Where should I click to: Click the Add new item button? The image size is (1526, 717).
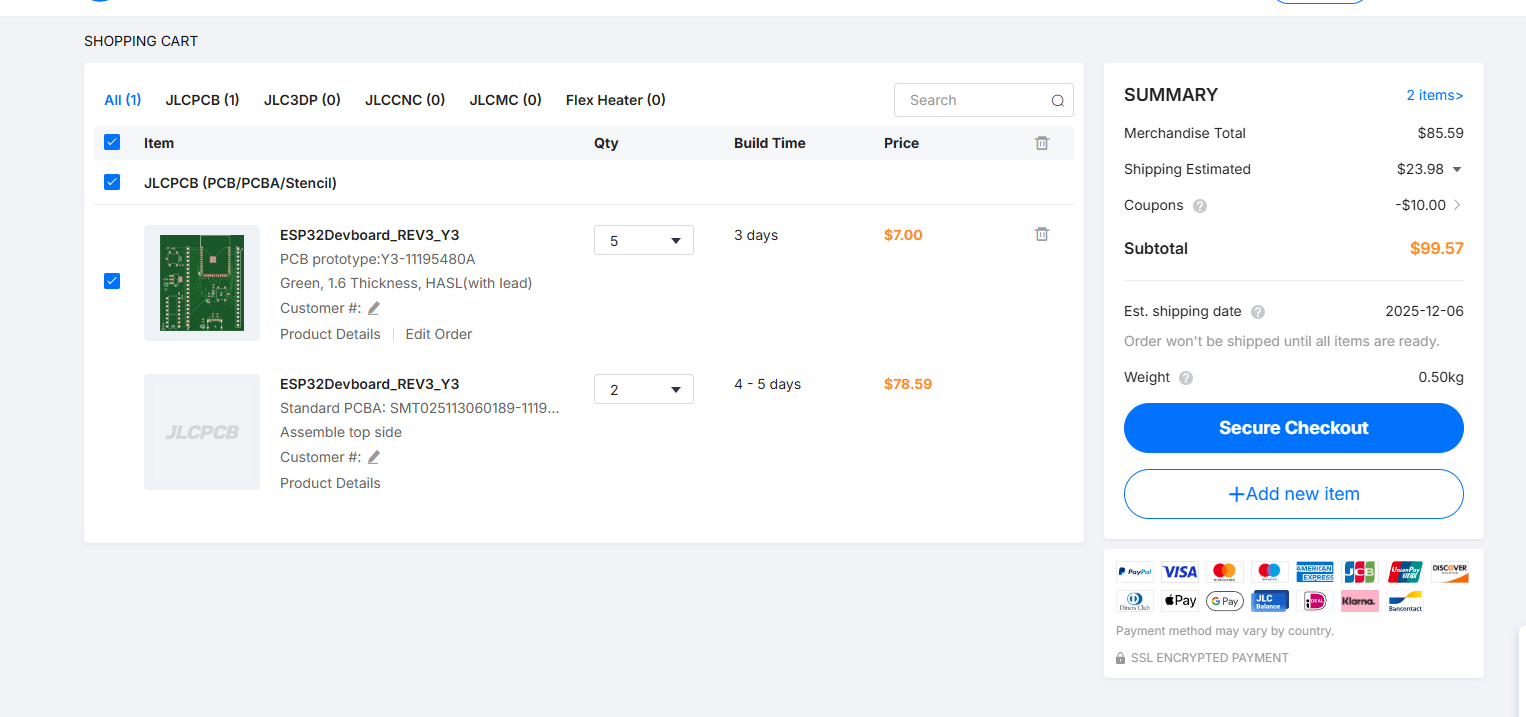point(1293,494)
